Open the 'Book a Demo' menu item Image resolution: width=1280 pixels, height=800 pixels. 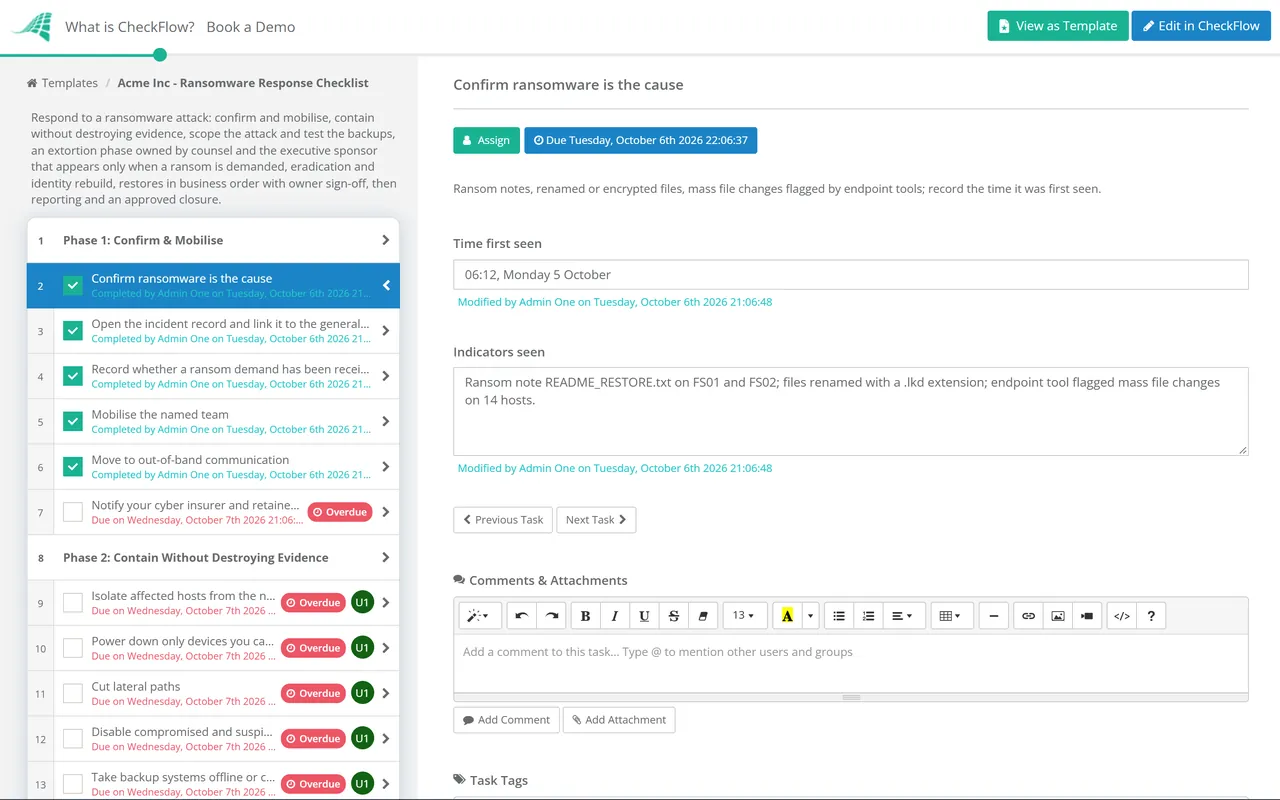tap(251, 27)
